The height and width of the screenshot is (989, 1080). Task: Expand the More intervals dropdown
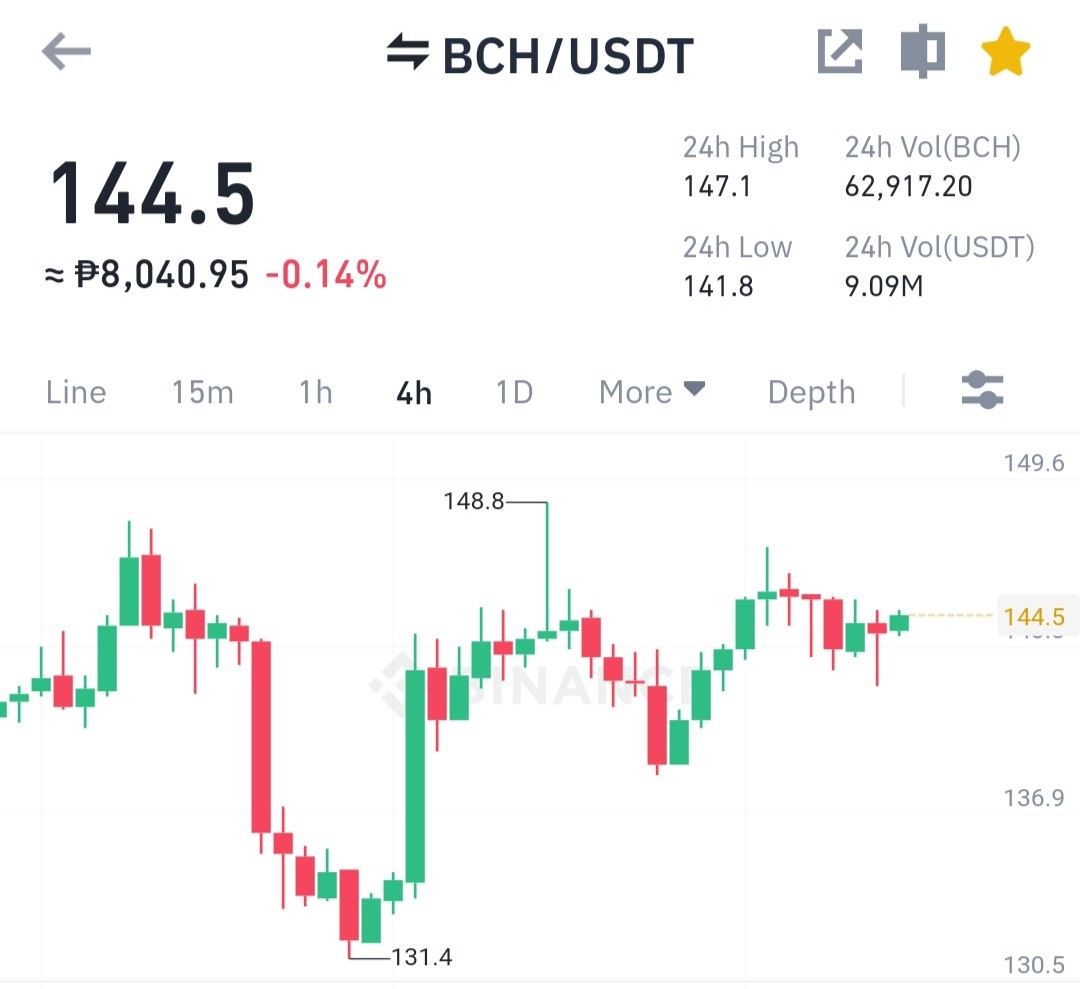652,392
